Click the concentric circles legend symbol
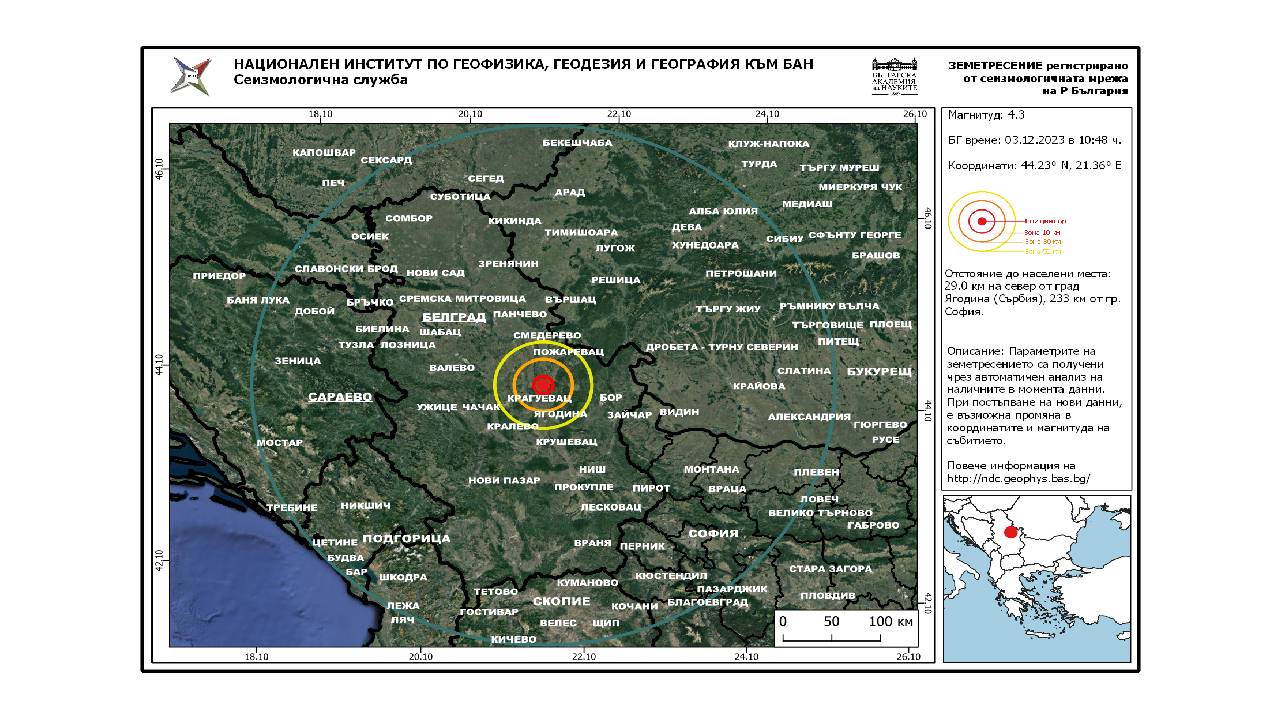 (982, 221)
